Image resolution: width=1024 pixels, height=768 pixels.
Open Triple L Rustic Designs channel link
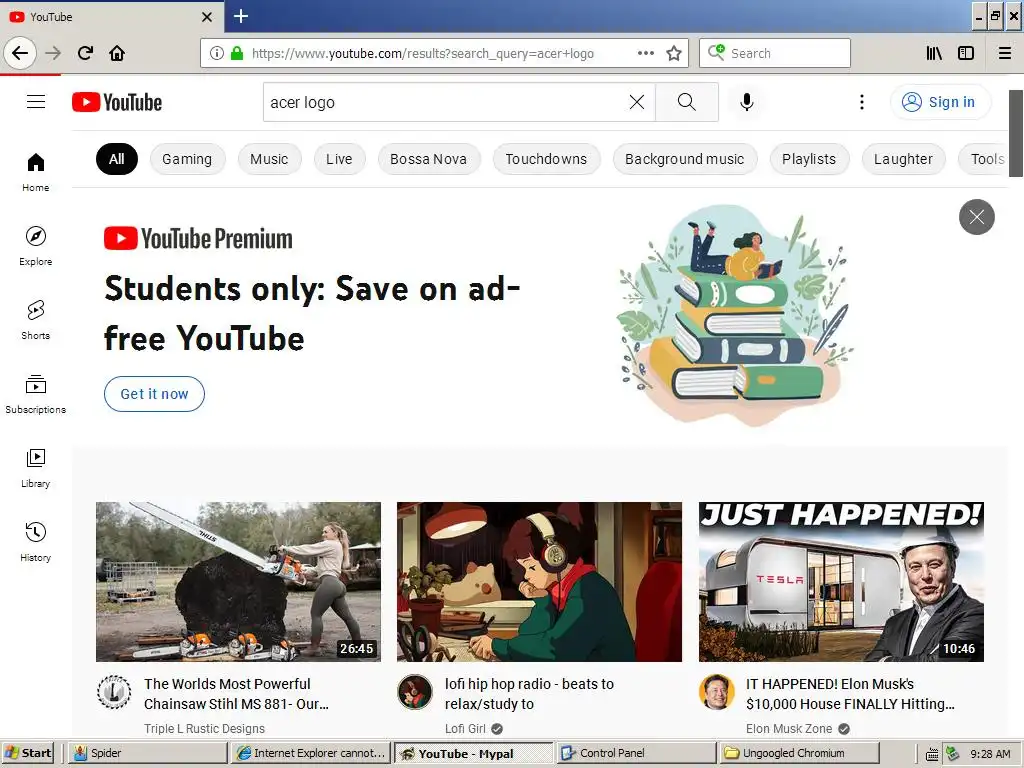point(204,728)
